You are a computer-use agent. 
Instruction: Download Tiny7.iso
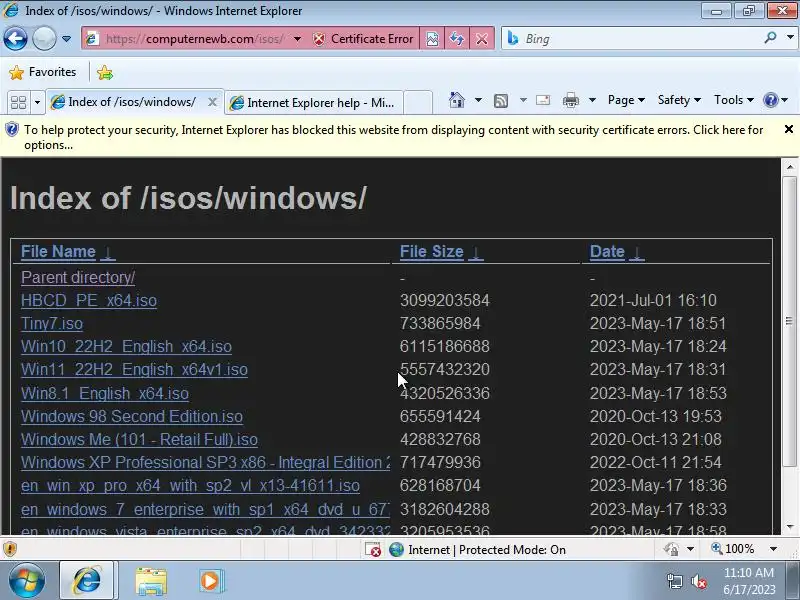coord(52,323)
